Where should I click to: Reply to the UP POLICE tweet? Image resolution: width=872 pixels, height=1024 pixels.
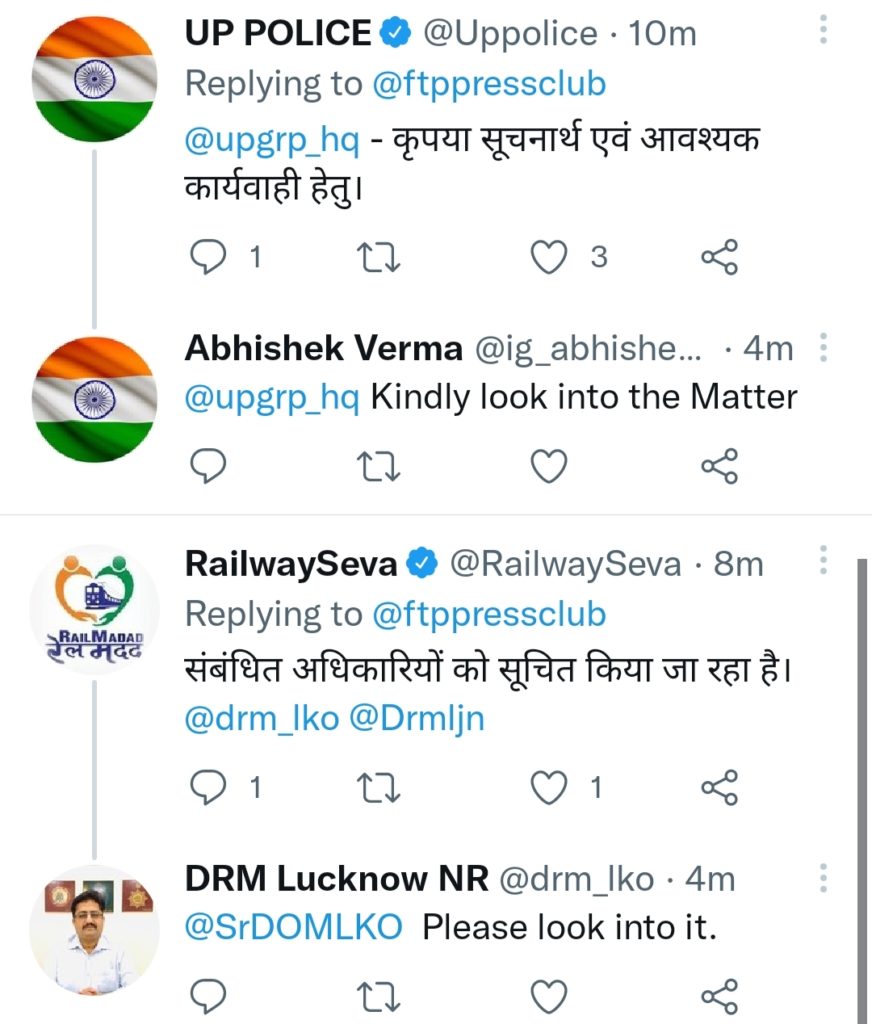(x=209, y=258)
